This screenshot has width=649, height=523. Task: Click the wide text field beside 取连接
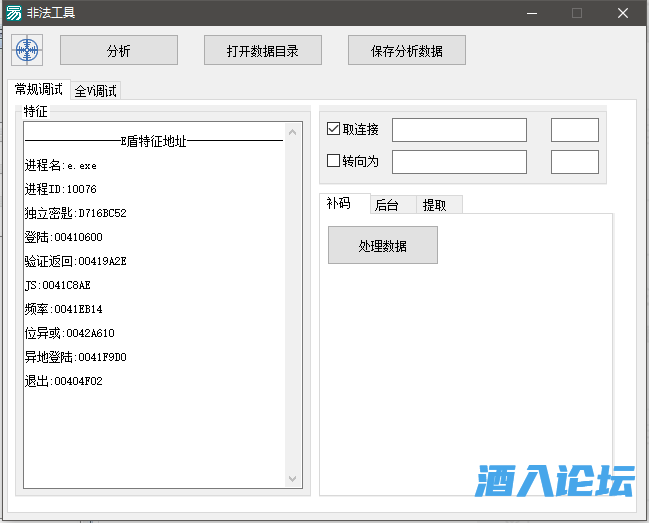pos(459,130)
